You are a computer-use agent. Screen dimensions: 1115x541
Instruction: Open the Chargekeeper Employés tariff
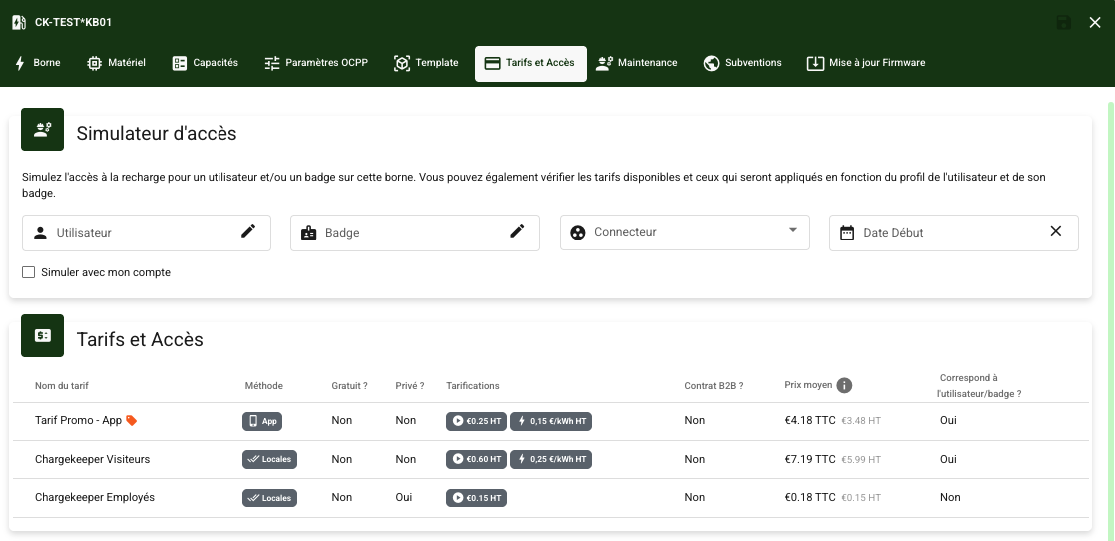pos(95,498)
